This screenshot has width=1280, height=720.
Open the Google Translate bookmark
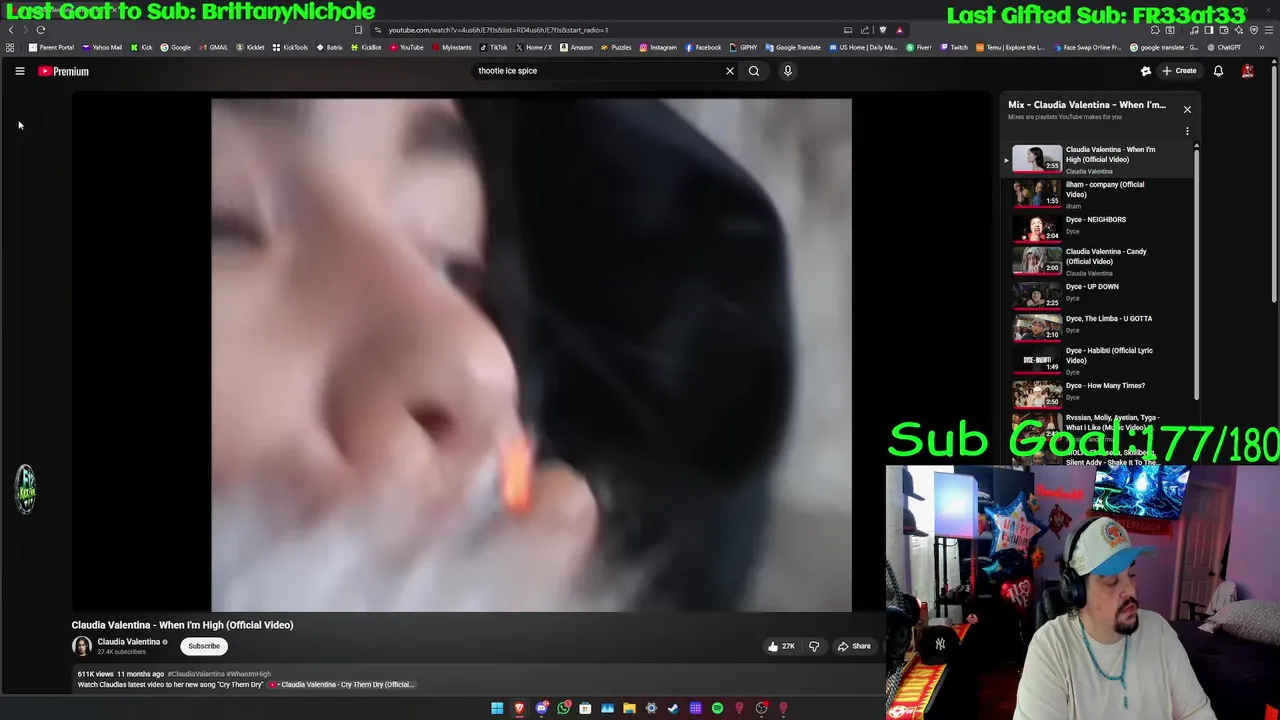point(792,47)
